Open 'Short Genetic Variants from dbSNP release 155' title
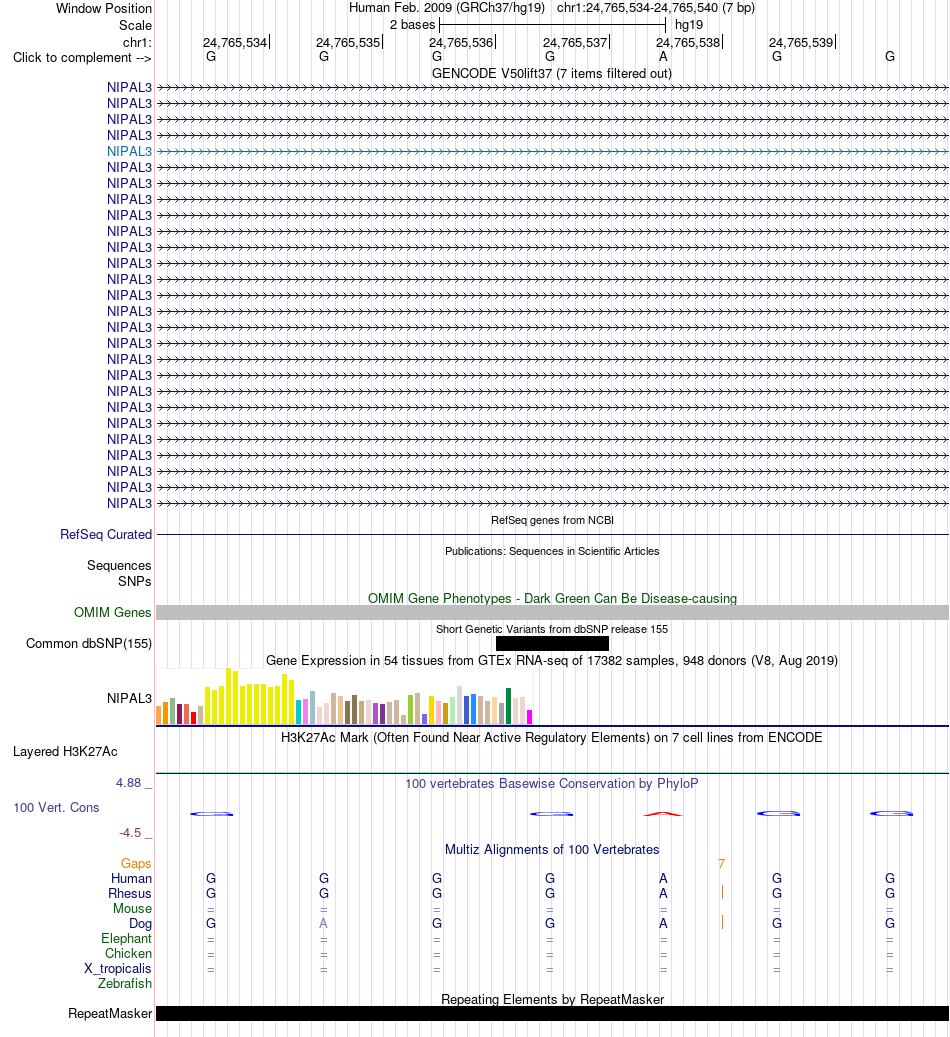This screenshot has width=950, height=1037. [552, 630]
